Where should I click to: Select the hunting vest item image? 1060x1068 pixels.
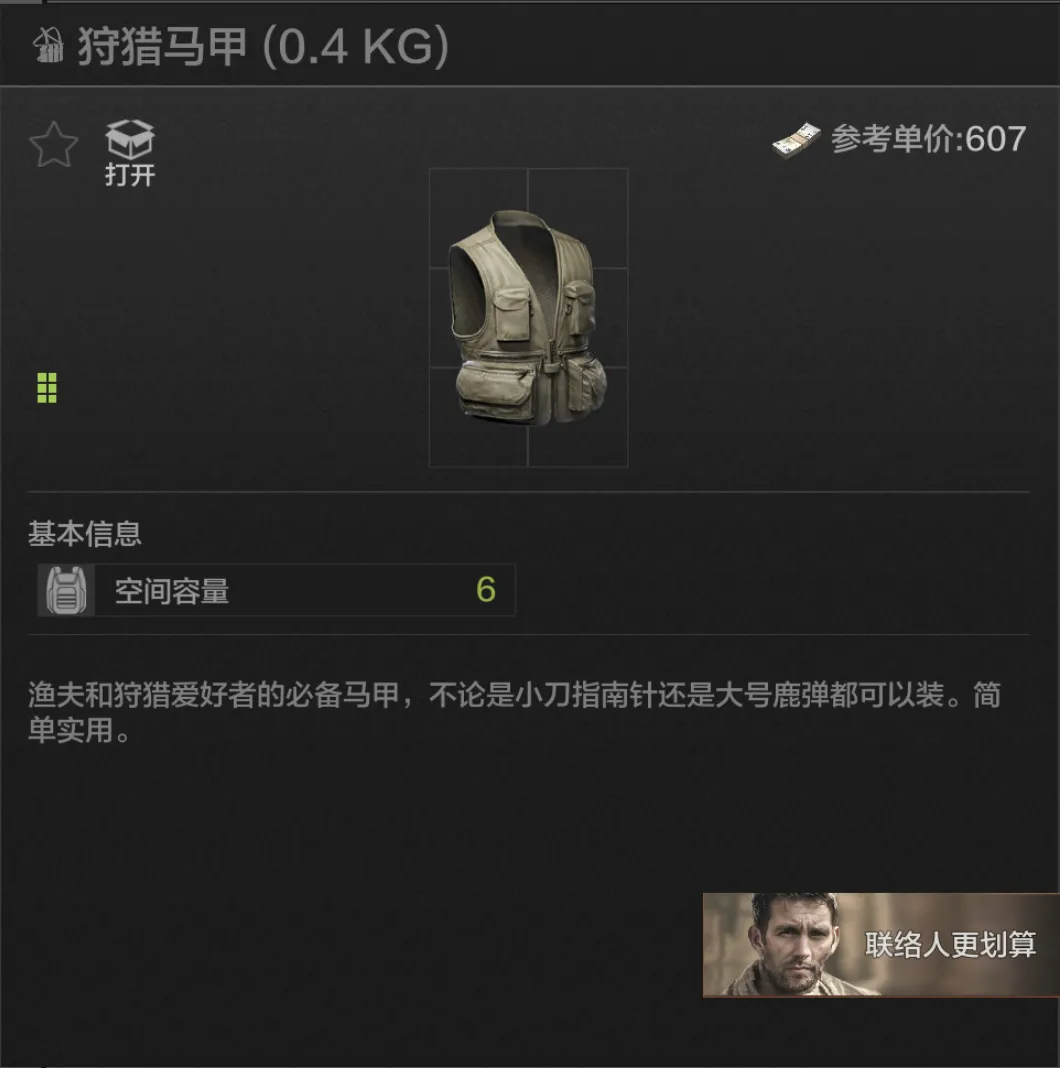pyautogui.click(x=527, y=318)
